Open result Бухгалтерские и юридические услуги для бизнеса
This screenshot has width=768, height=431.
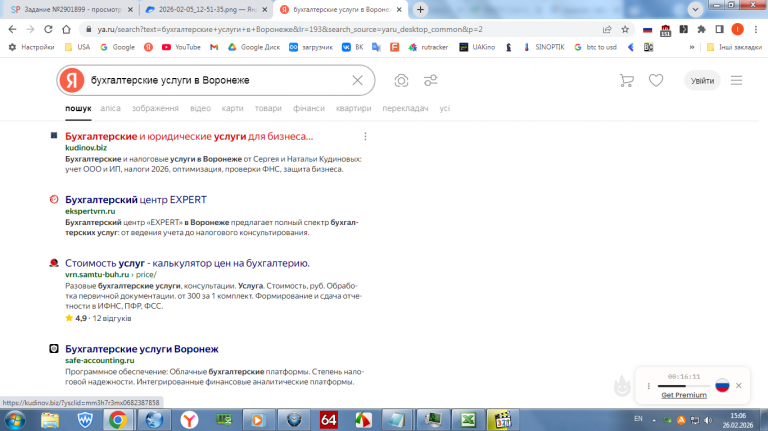point(189,136)
